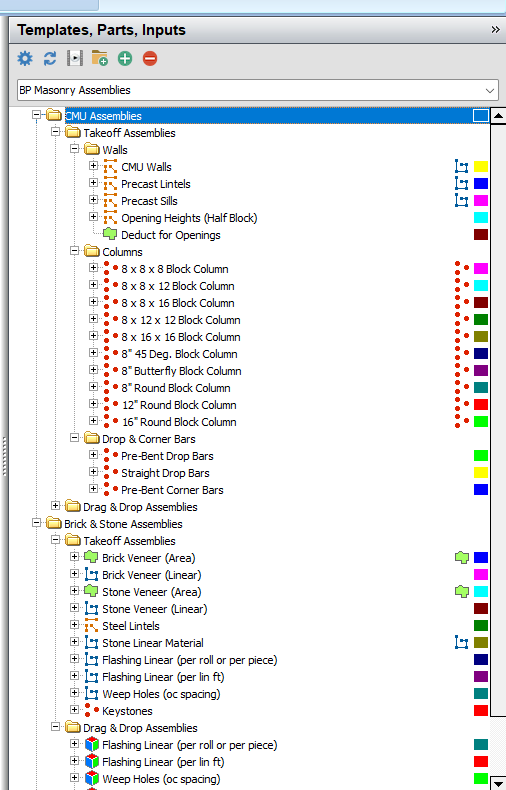Collapse the Walls folder
This screenshot has height=790, width=506.
75,149
